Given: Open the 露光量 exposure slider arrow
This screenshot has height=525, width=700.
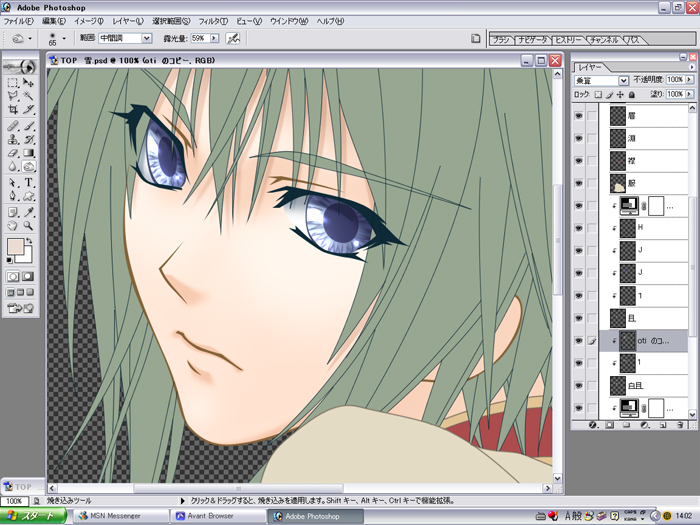Looking at the screenshot, I should coord(215,38).
